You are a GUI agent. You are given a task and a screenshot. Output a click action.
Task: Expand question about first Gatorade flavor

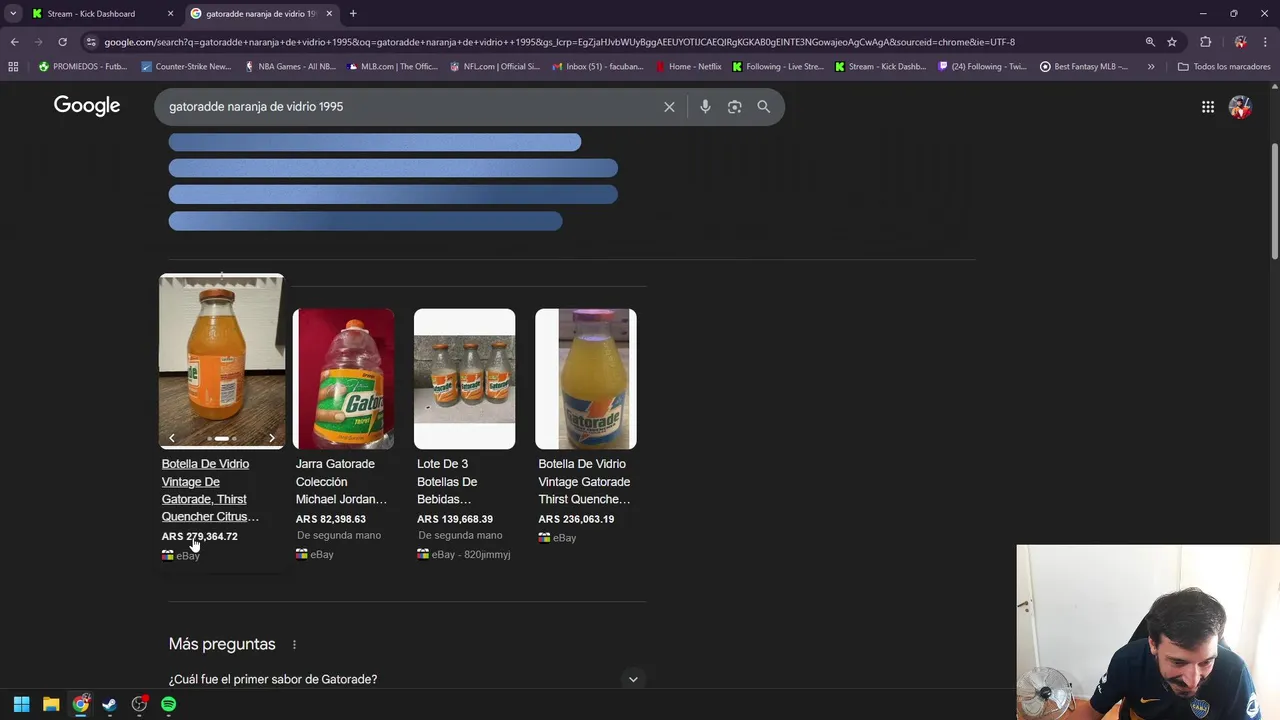633,679
